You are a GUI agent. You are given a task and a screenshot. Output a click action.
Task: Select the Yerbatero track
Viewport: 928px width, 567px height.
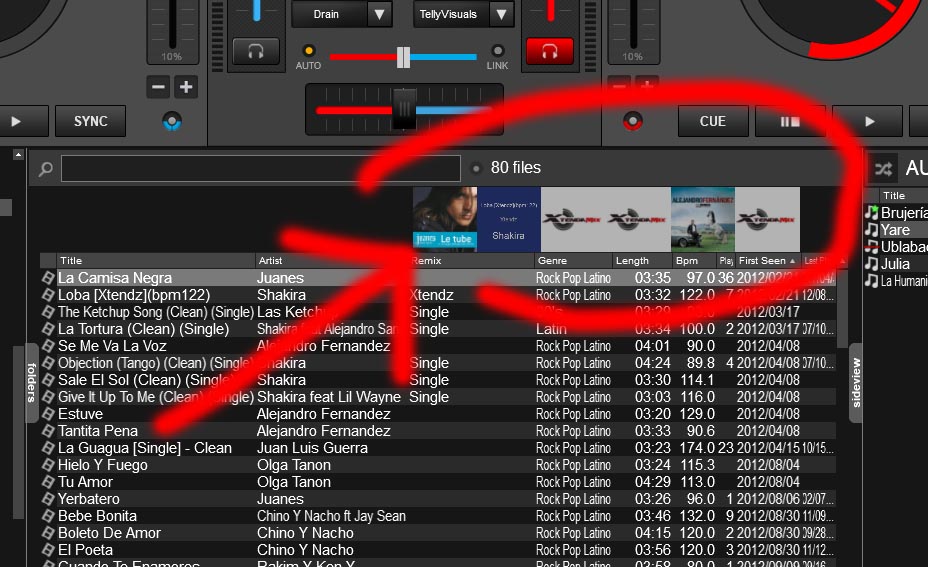coord(438,499)
